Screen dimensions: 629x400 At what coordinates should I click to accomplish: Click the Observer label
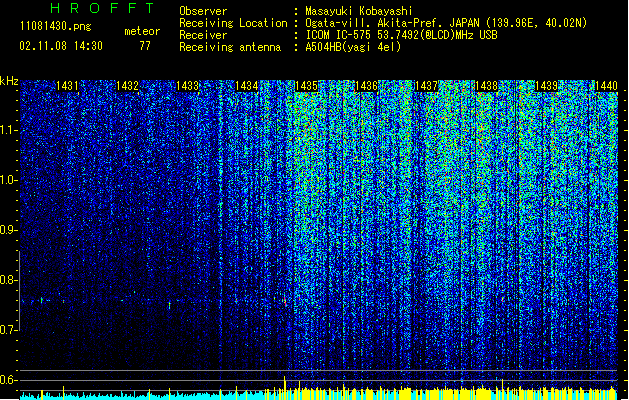(203, 11)
